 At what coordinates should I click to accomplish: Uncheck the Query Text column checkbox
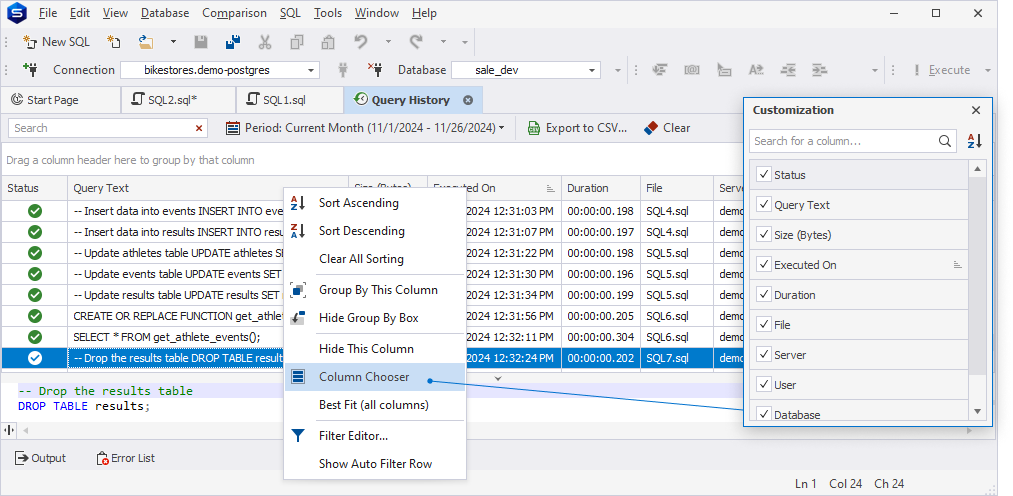tap(764, 205)
